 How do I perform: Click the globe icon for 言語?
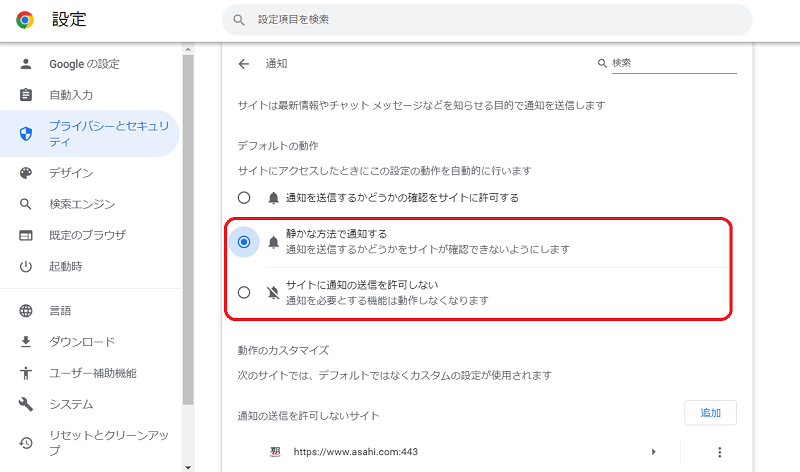click(27, 311)
